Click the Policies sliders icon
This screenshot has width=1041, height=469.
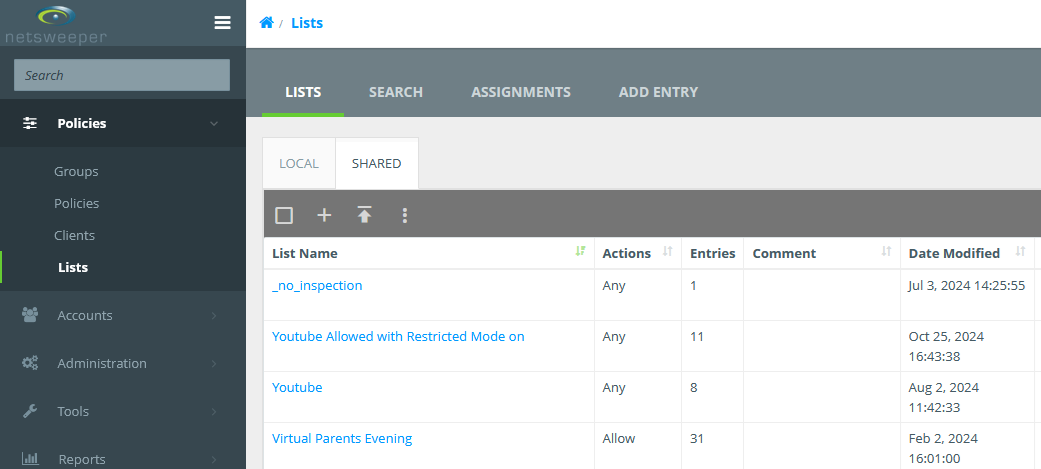[30, 123]
